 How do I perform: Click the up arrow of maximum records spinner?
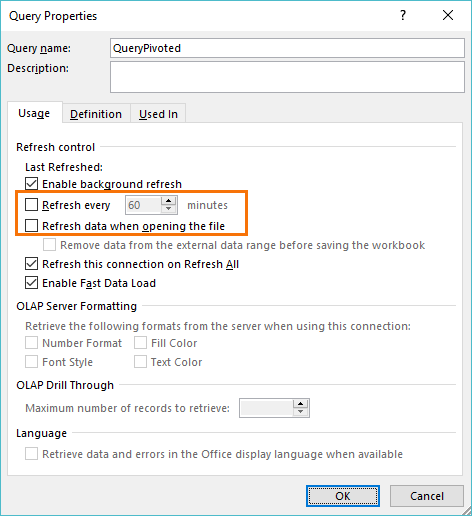[301, 404]
